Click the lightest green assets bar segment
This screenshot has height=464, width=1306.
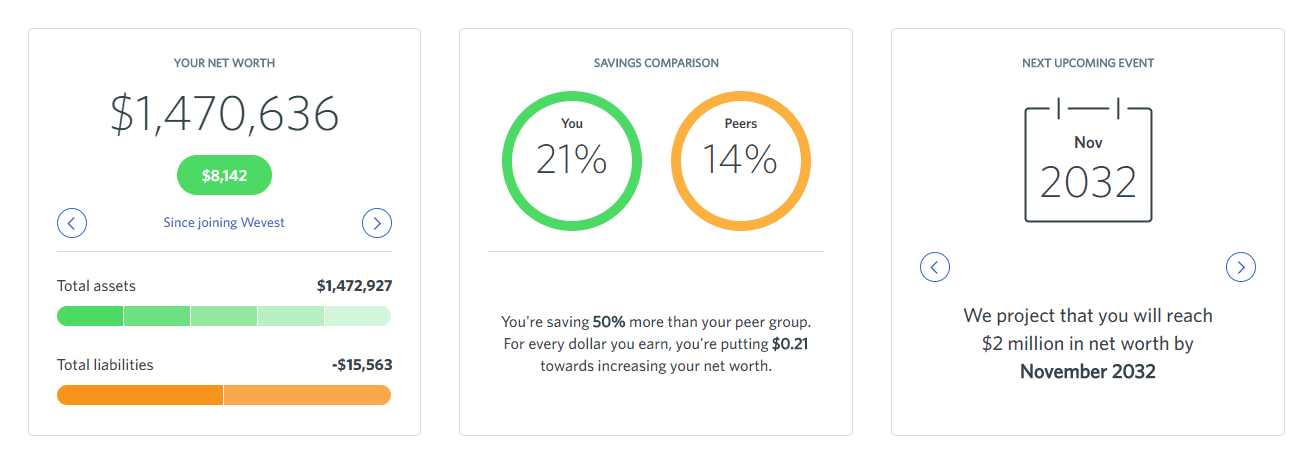pyautogui.click(x=357, y=316)
